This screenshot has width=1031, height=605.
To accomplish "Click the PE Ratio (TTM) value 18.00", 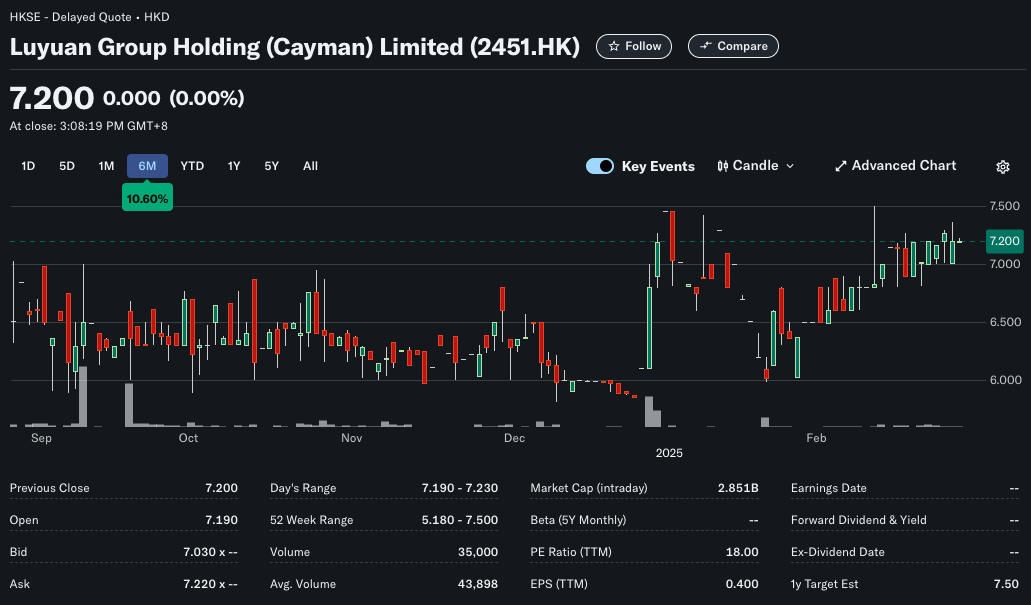I will [x=742, y=552].
